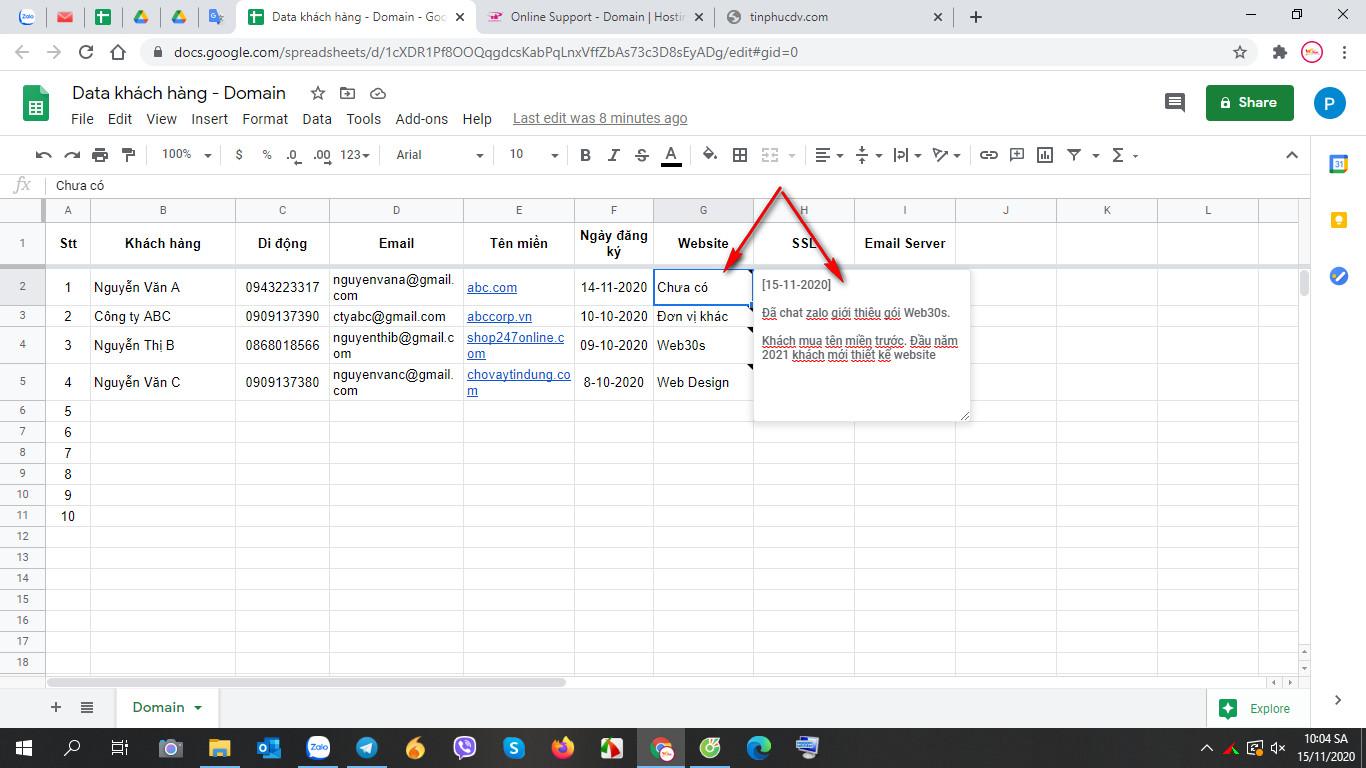Click the note text box dated 15-11-2020

(x=861, y=345)
